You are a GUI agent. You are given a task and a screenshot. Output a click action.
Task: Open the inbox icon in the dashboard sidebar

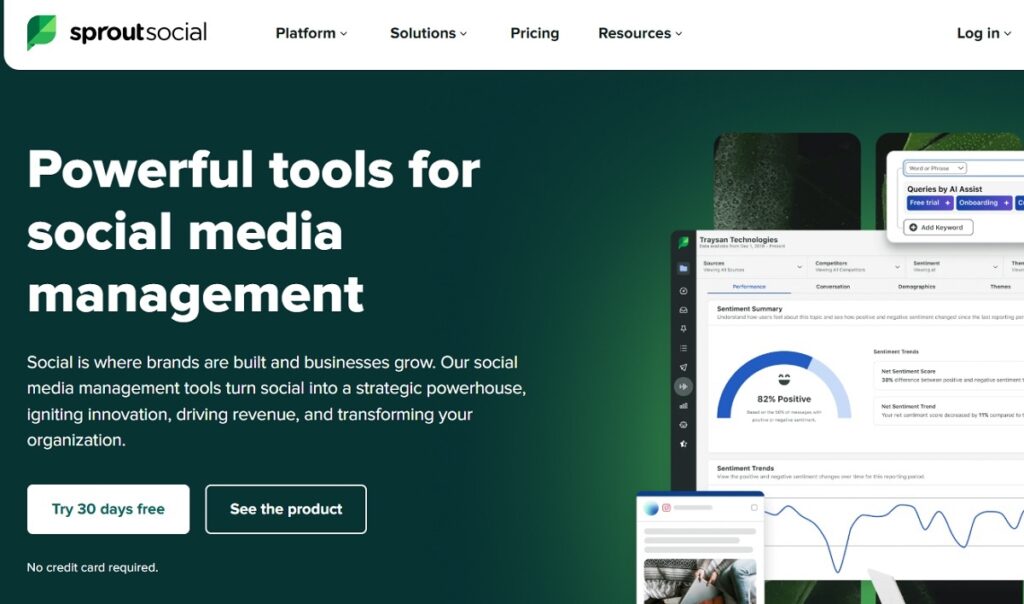(683, 310)
